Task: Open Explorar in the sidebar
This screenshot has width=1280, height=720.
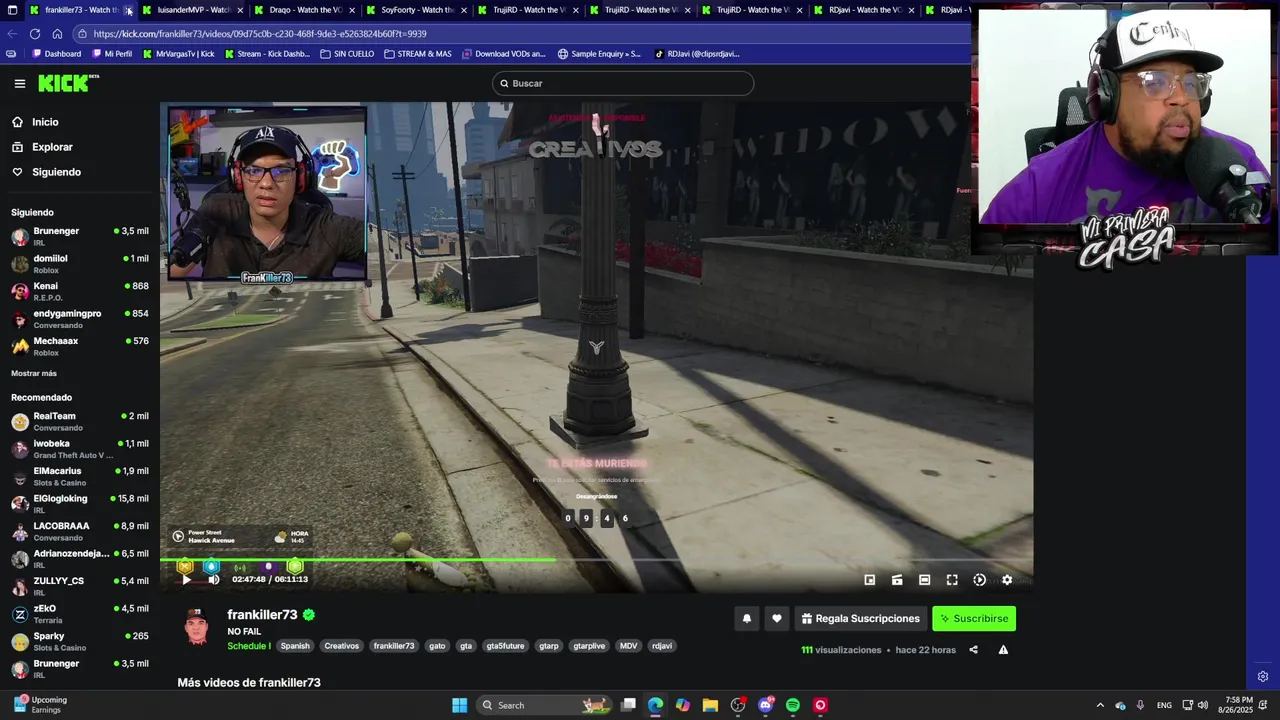Action: (x=52, y=147)
